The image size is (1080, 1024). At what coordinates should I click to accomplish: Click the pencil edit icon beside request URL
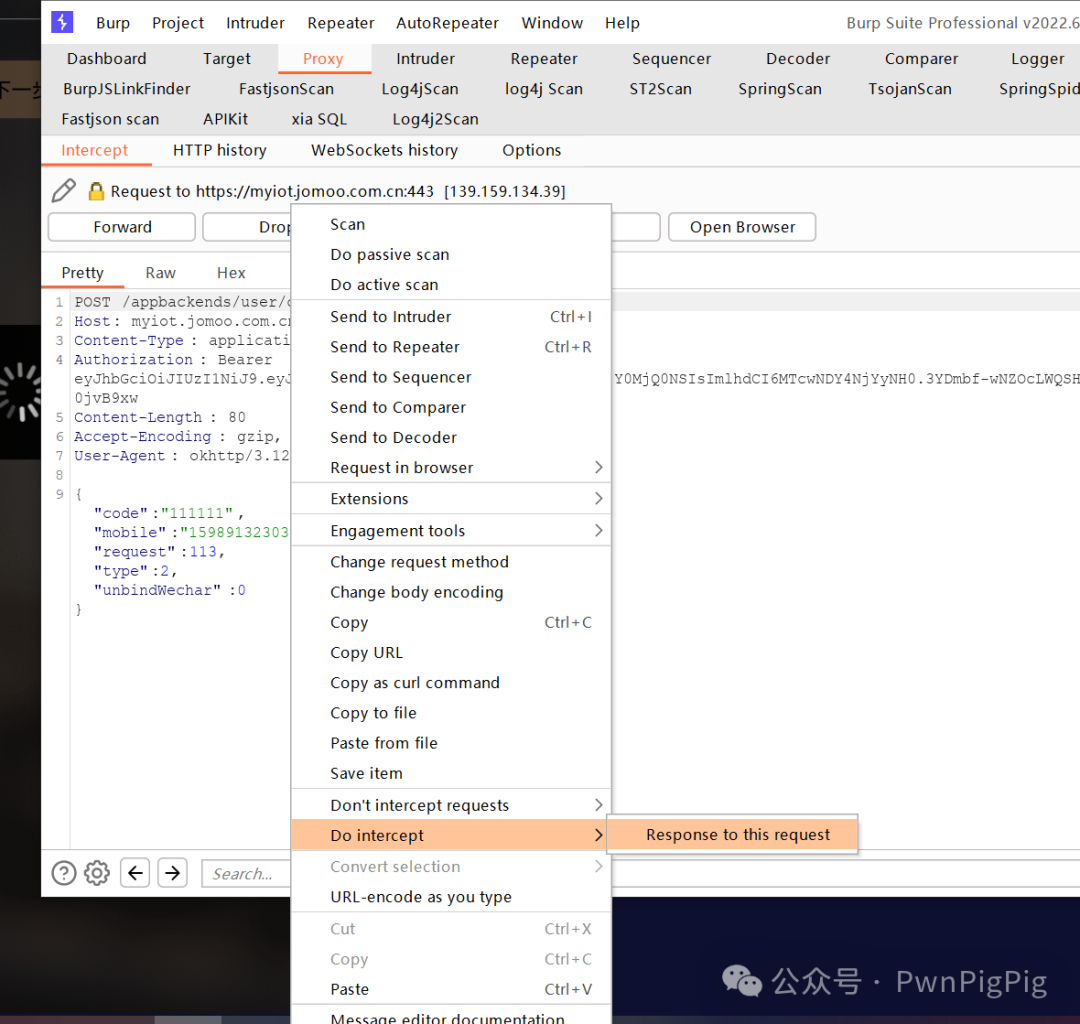point(63,191)
